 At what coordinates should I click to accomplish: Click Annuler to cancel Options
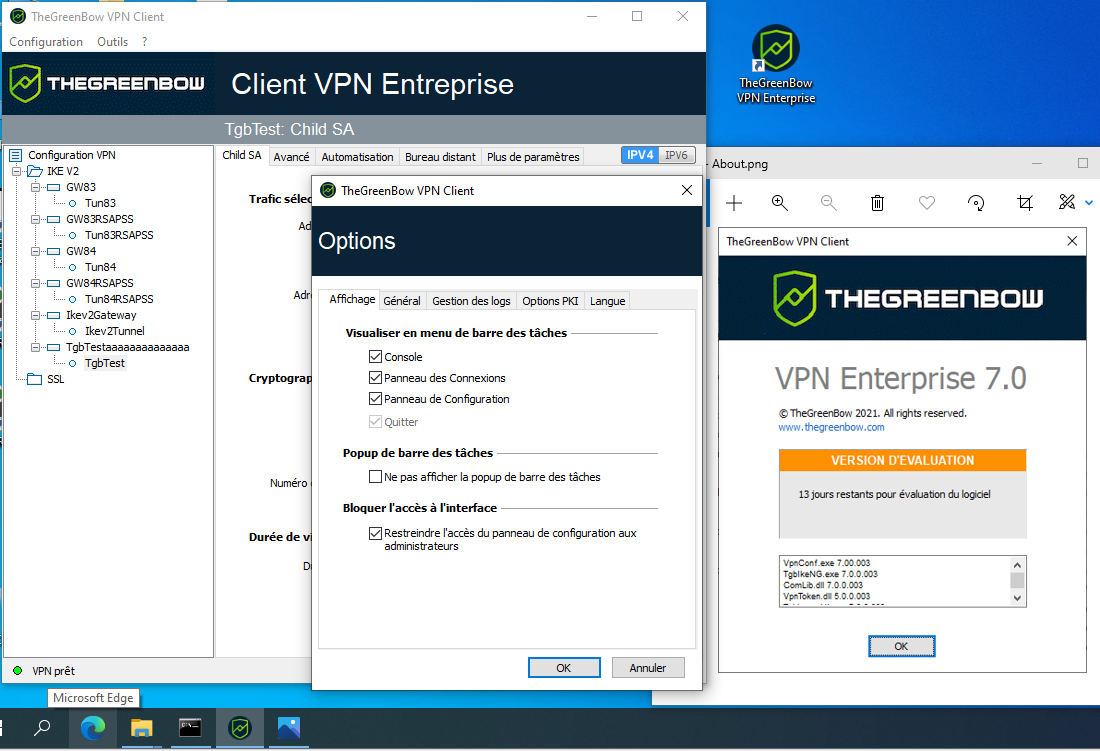click(648, 668)
